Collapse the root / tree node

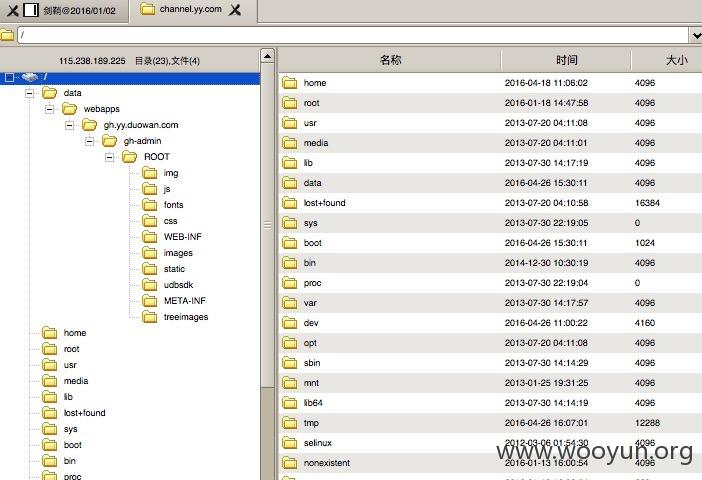[9, 77]
